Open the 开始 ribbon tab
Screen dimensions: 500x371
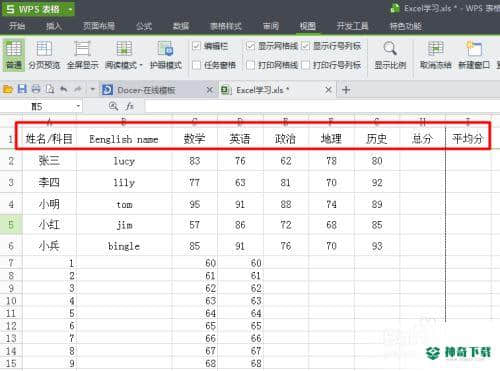[x=17, y=26]
